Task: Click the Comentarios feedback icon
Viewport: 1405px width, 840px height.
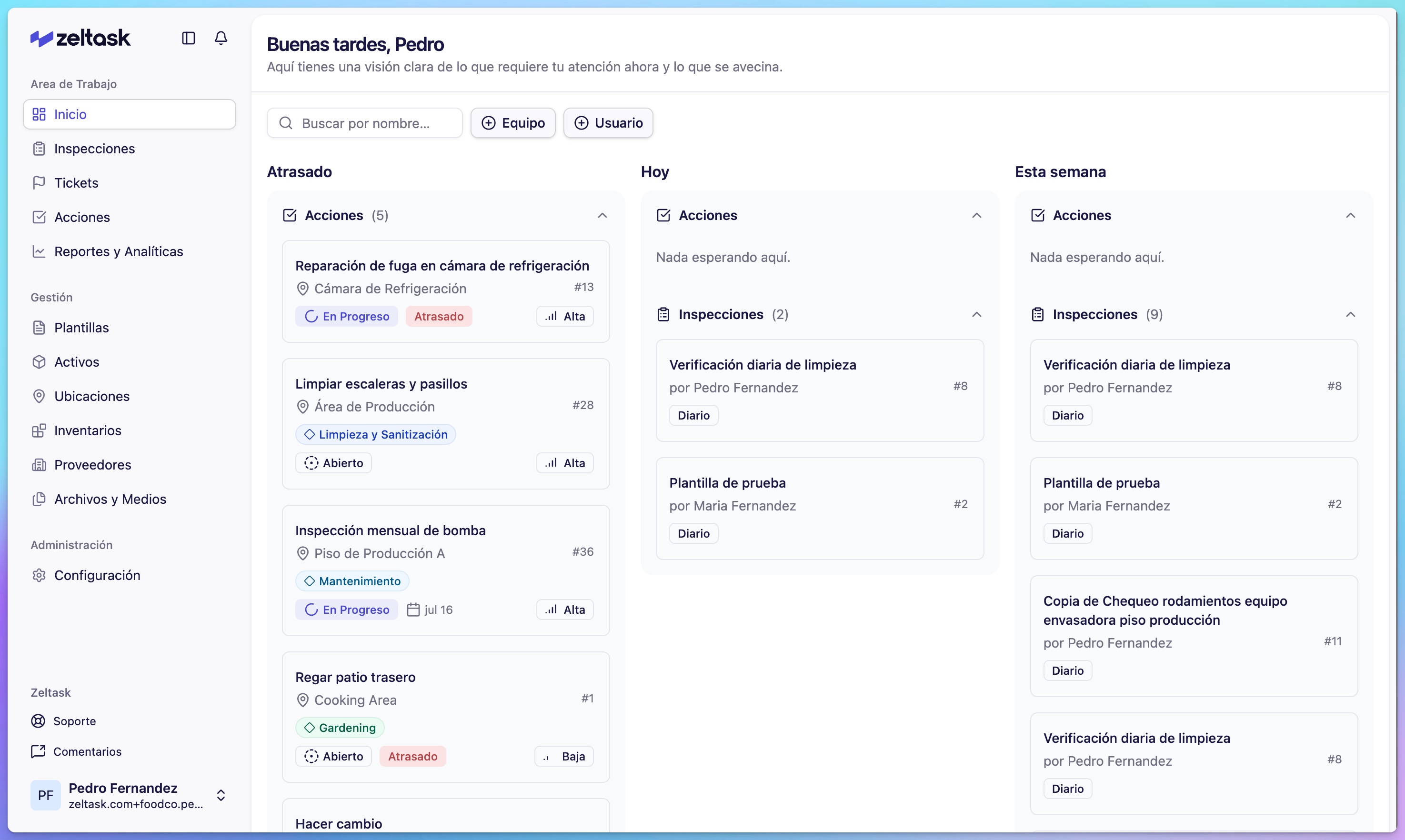Action: tap(38, 751)
